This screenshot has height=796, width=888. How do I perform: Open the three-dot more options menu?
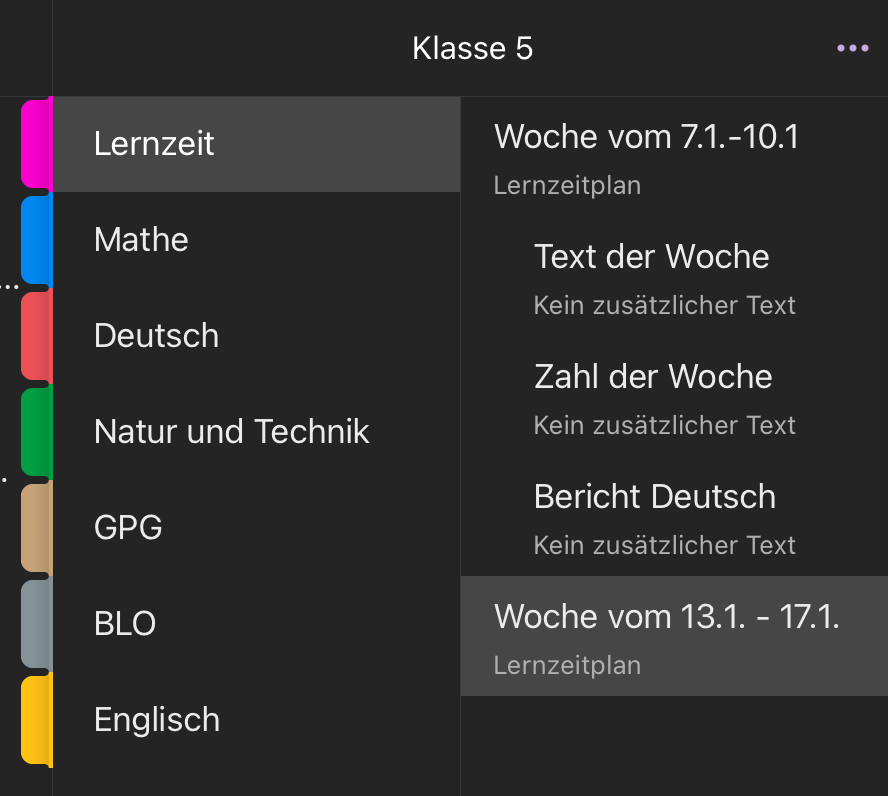click(x=852, y=48)
